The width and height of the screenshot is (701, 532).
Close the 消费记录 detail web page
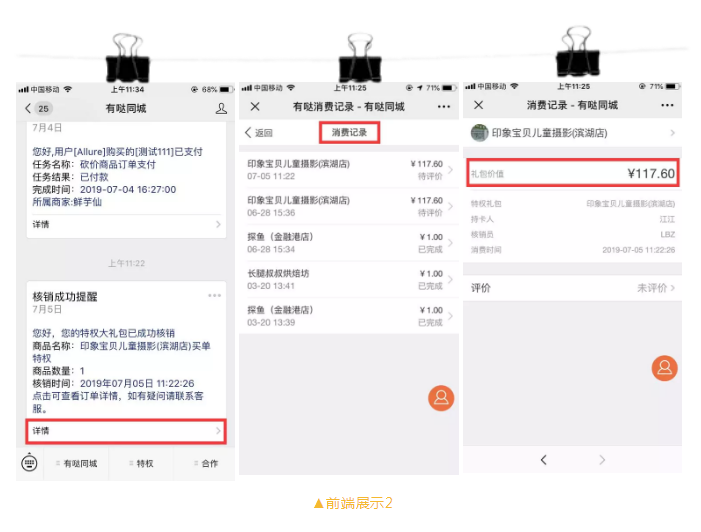(x=478, y=105)
